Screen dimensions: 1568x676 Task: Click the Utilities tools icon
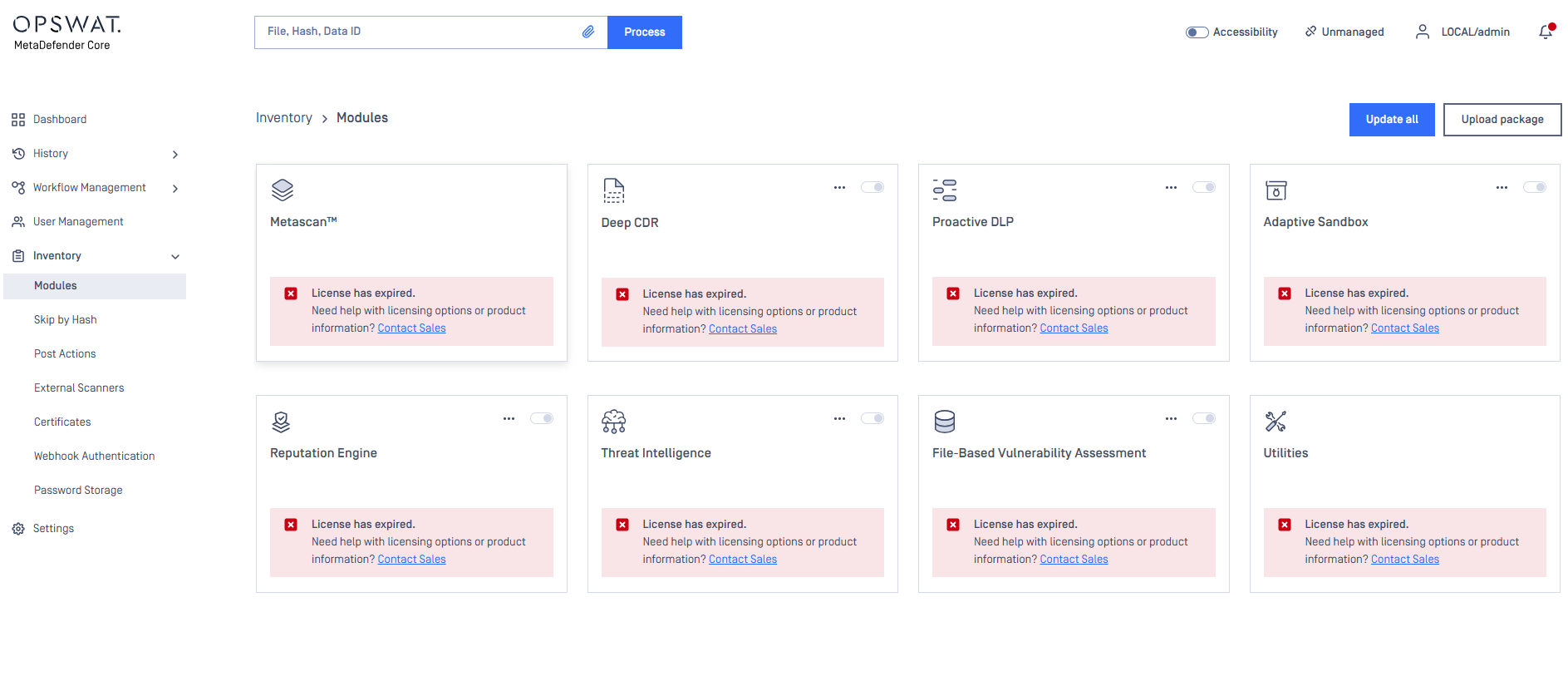click(x=1276, y=422)
